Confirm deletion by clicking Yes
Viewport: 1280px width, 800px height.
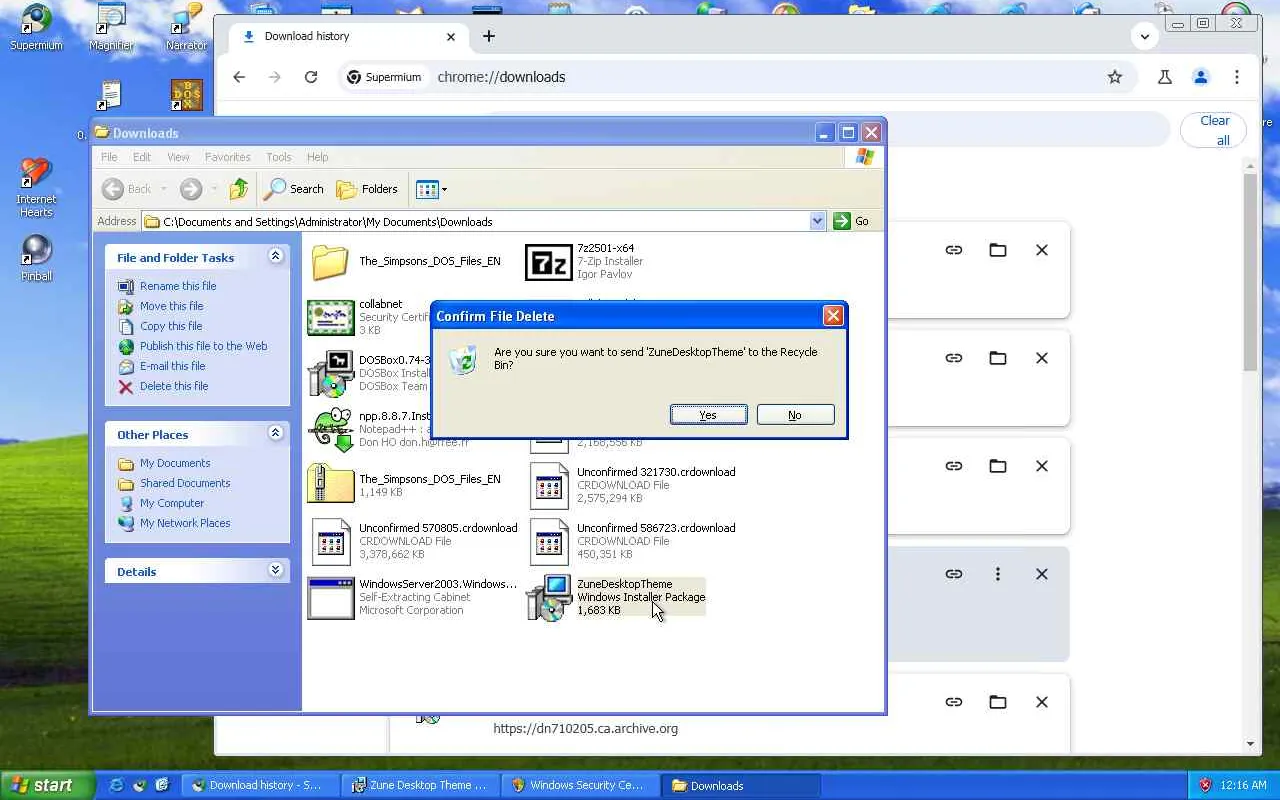pyautogui.click(x=708, y=415)
